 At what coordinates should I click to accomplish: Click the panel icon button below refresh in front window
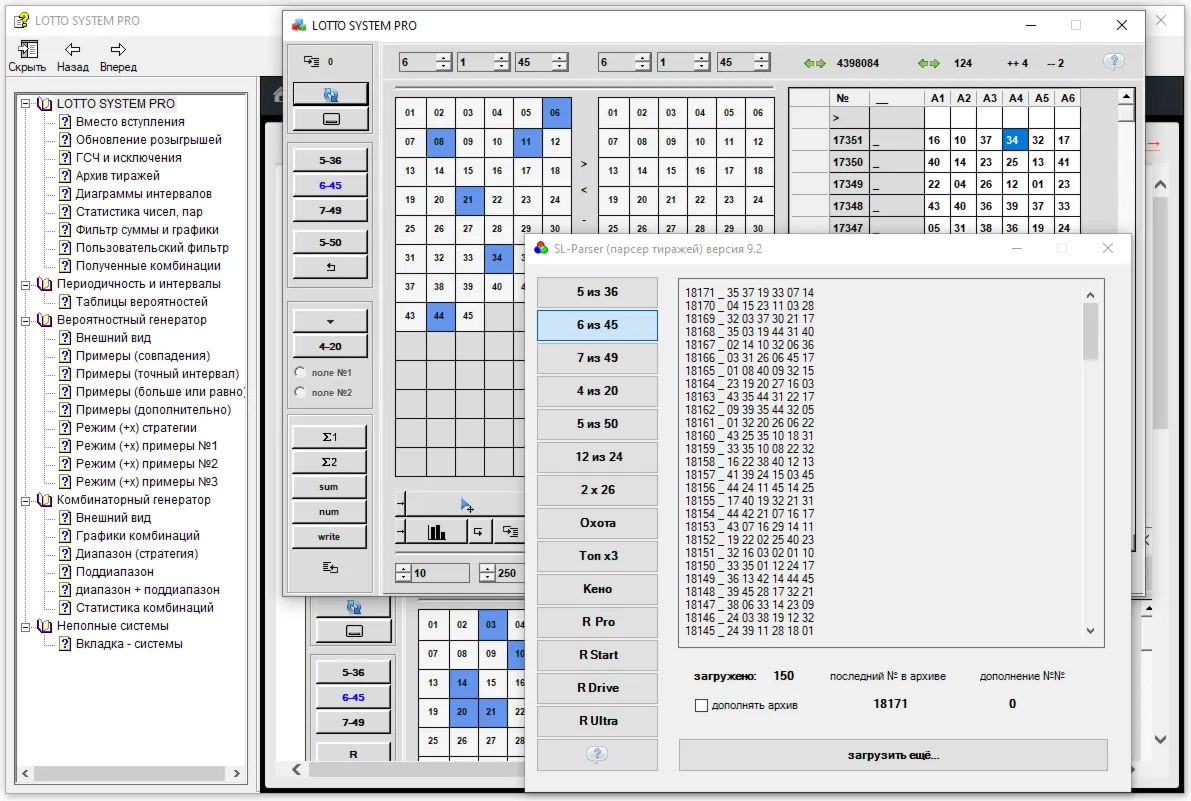coord(330,119)
